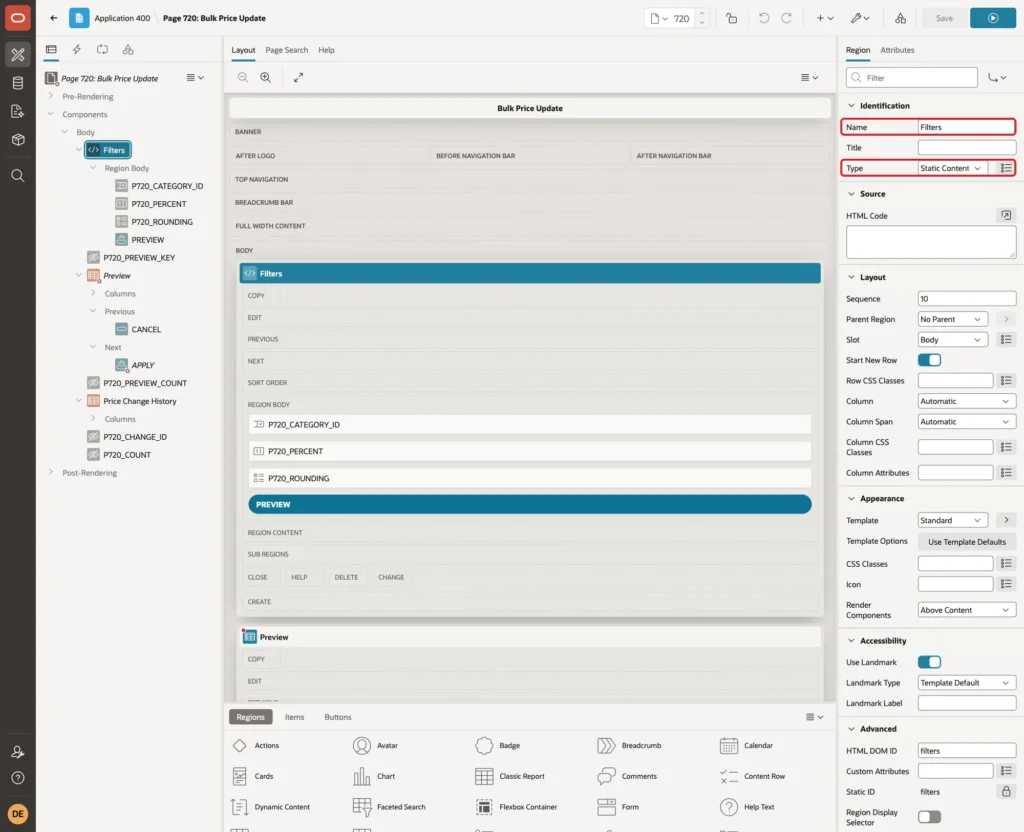
Task: Open the Slot Body dropdown
Action: (x=952, y=340)
